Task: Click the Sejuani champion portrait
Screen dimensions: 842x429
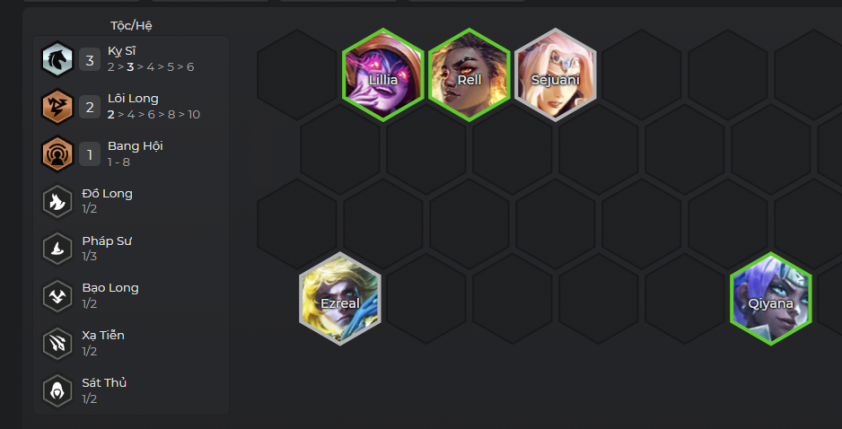Action: pyautogui.click(x=555, y=75)
